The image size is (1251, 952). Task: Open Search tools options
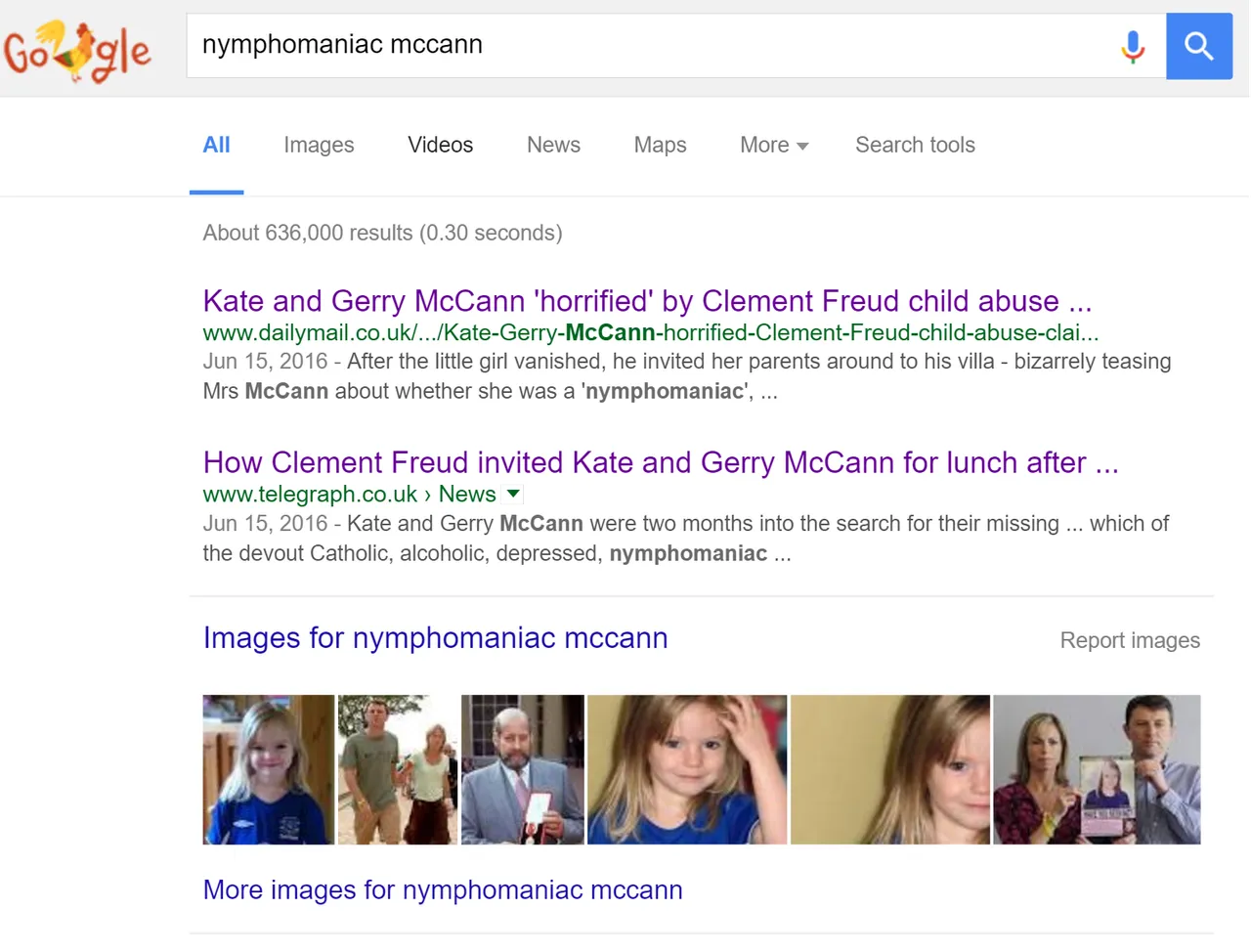(915, 145)
